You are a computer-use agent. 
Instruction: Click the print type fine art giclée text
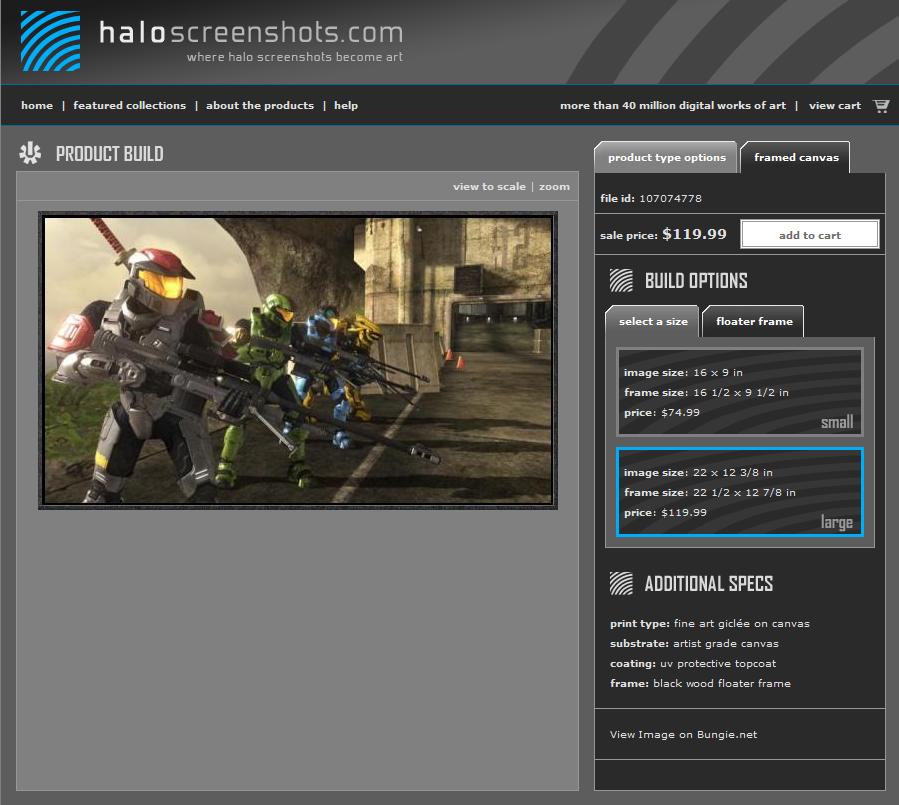pyautogui.click(x=710, y=623)
